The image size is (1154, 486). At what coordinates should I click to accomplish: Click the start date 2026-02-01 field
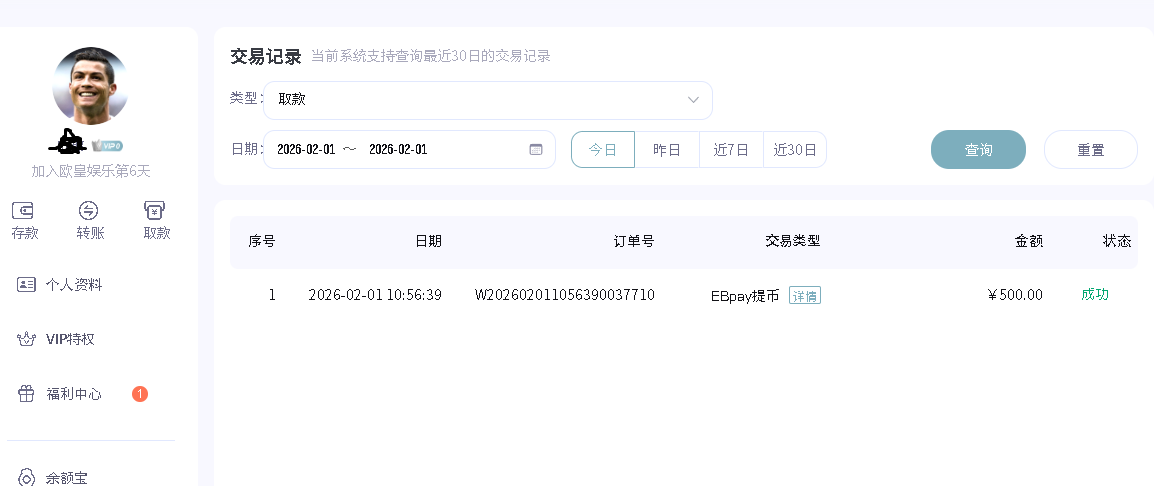click(x=306, y=150)
